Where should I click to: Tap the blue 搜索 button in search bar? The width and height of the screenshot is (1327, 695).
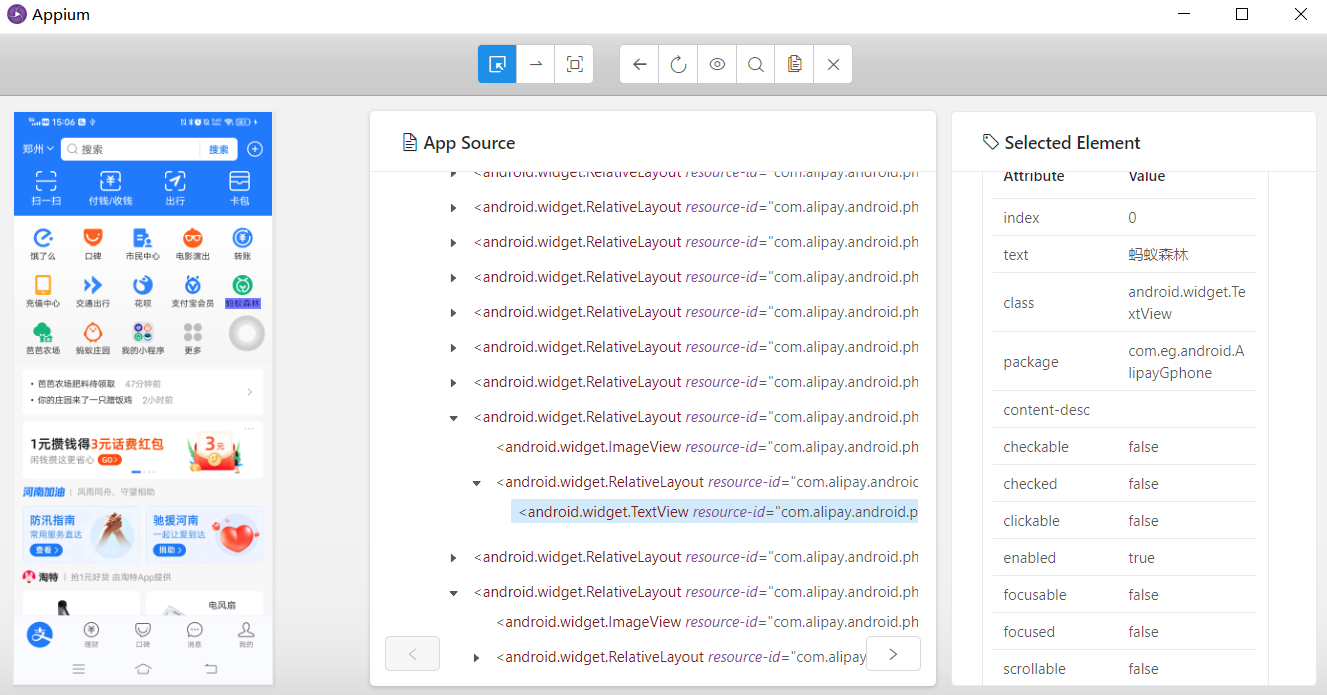tap(219, 149)
